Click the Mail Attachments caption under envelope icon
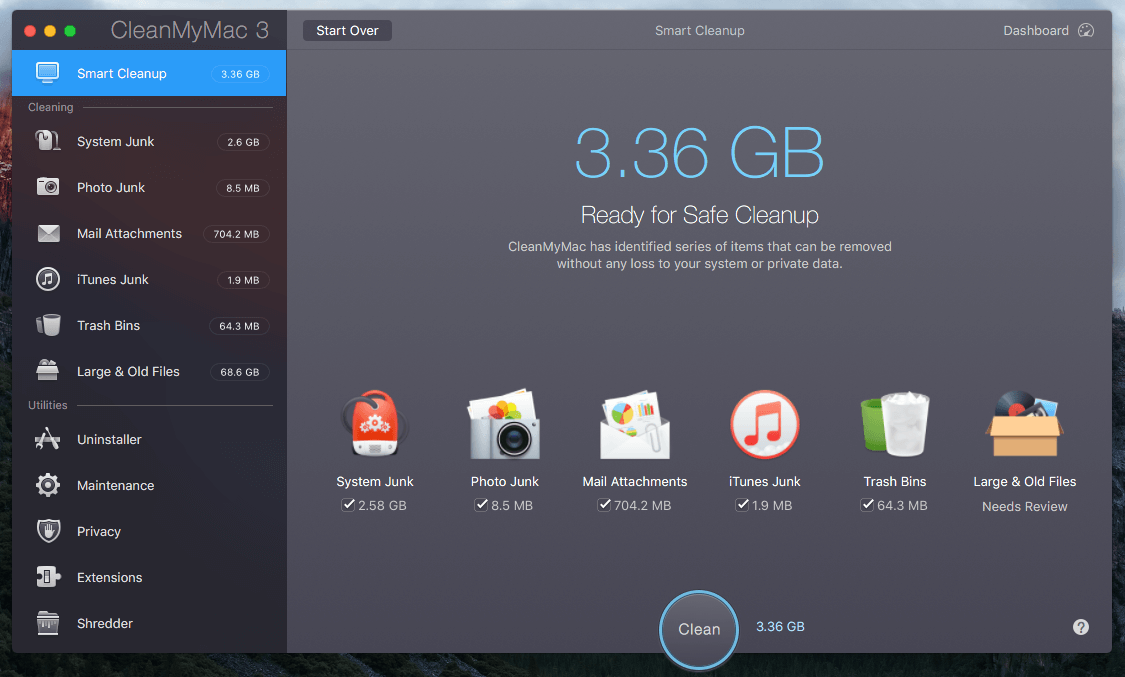This screenshot has height=677, width=1125. (x=635, y=481)
